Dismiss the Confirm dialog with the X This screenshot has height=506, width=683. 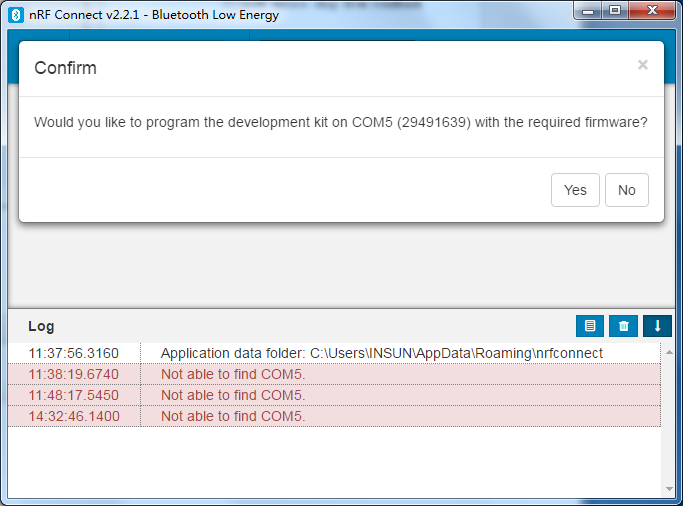coord(642,65)
